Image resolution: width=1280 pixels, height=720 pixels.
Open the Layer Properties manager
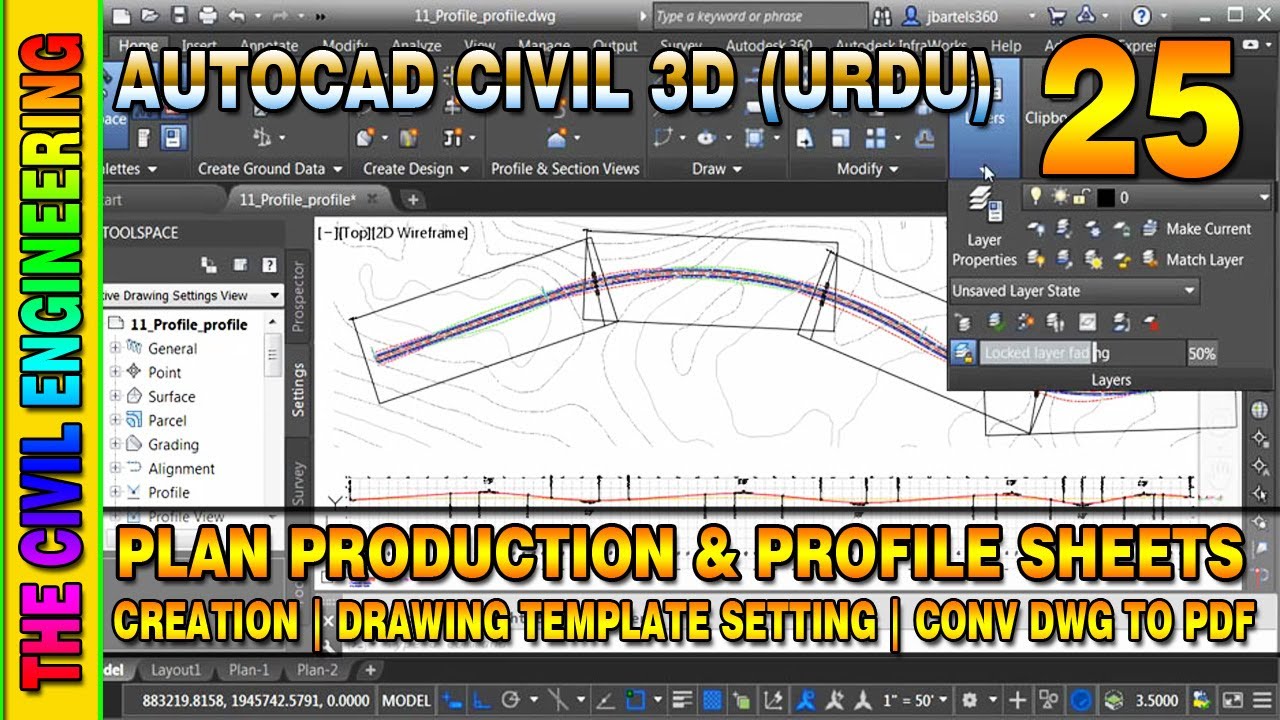click(x=984, y=229)
